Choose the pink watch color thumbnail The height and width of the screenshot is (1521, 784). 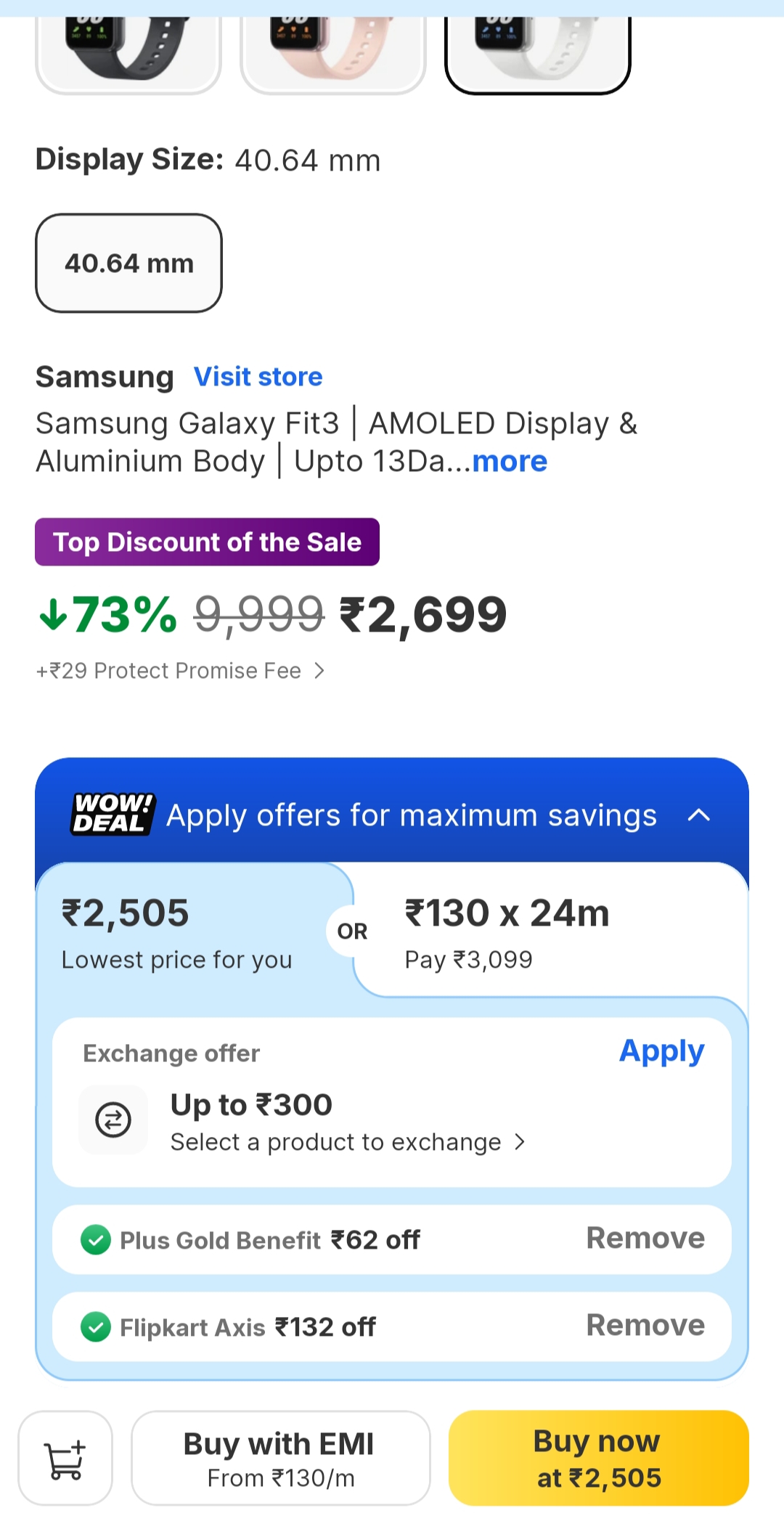coord(333,52)
